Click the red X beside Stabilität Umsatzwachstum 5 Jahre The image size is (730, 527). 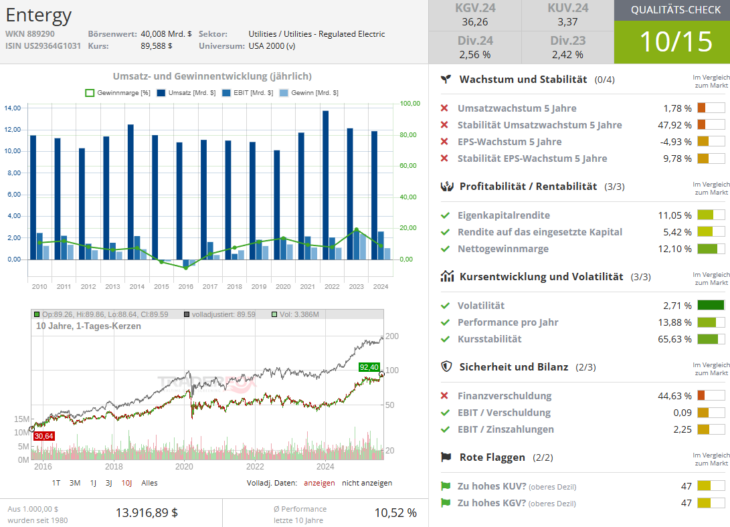(x=445, y=125)
